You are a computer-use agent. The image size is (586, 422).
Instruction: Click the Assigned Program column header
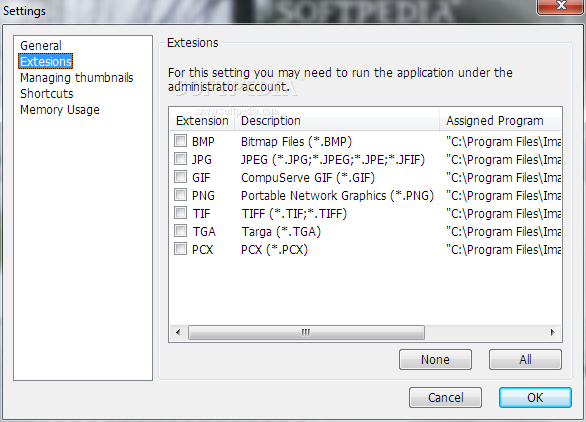500,121
